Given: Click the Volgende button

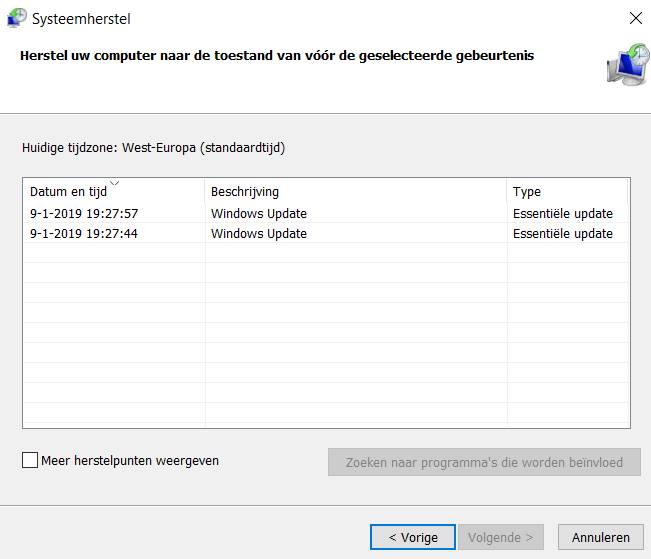Looking at the screenshot, I should point(501,537).
